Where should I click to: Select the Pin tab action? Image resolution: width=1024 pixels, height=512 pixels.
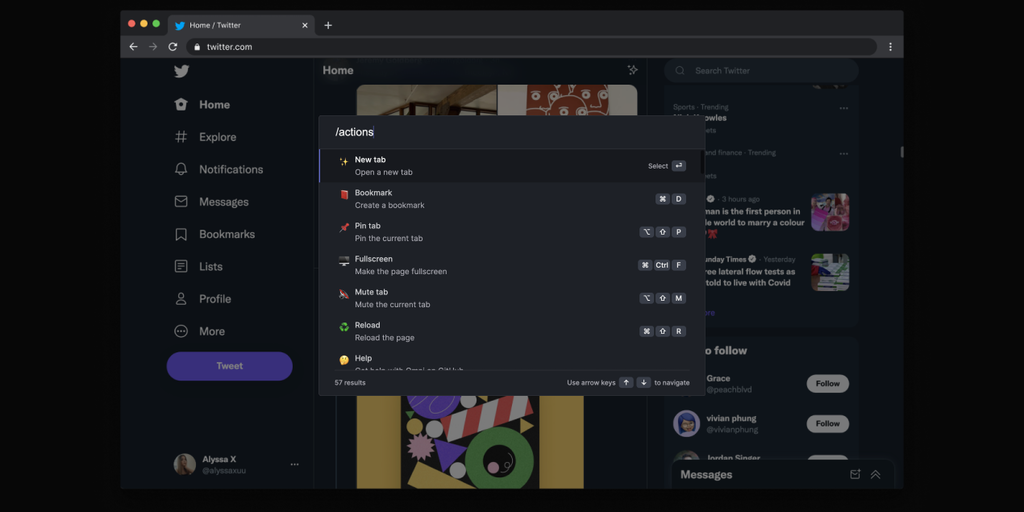[509, 232]
